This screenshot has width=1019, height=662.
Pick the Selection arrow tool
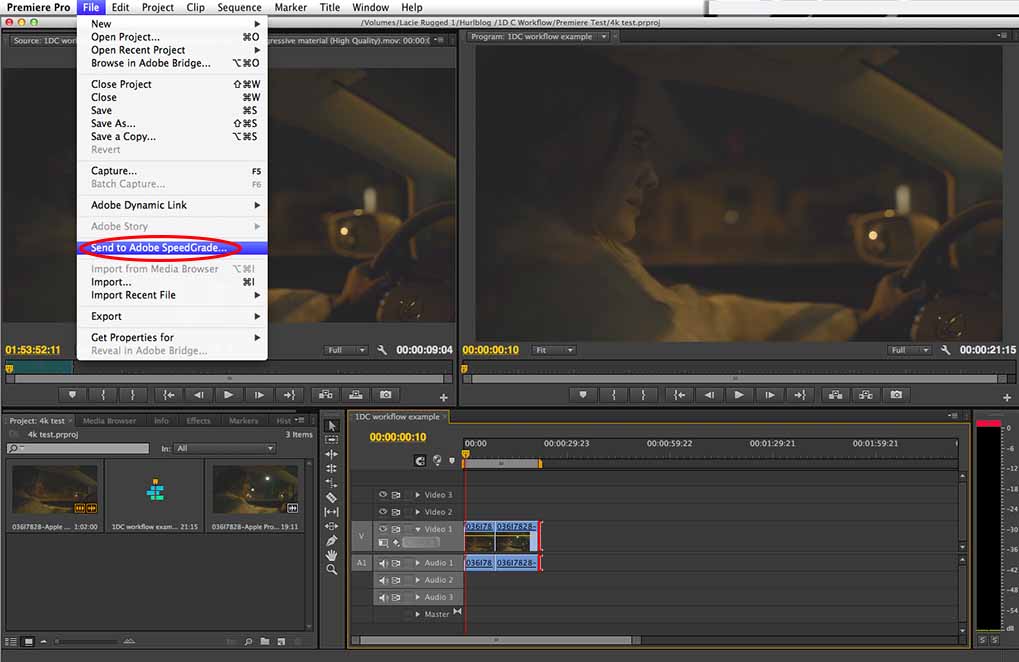[332, 426]
